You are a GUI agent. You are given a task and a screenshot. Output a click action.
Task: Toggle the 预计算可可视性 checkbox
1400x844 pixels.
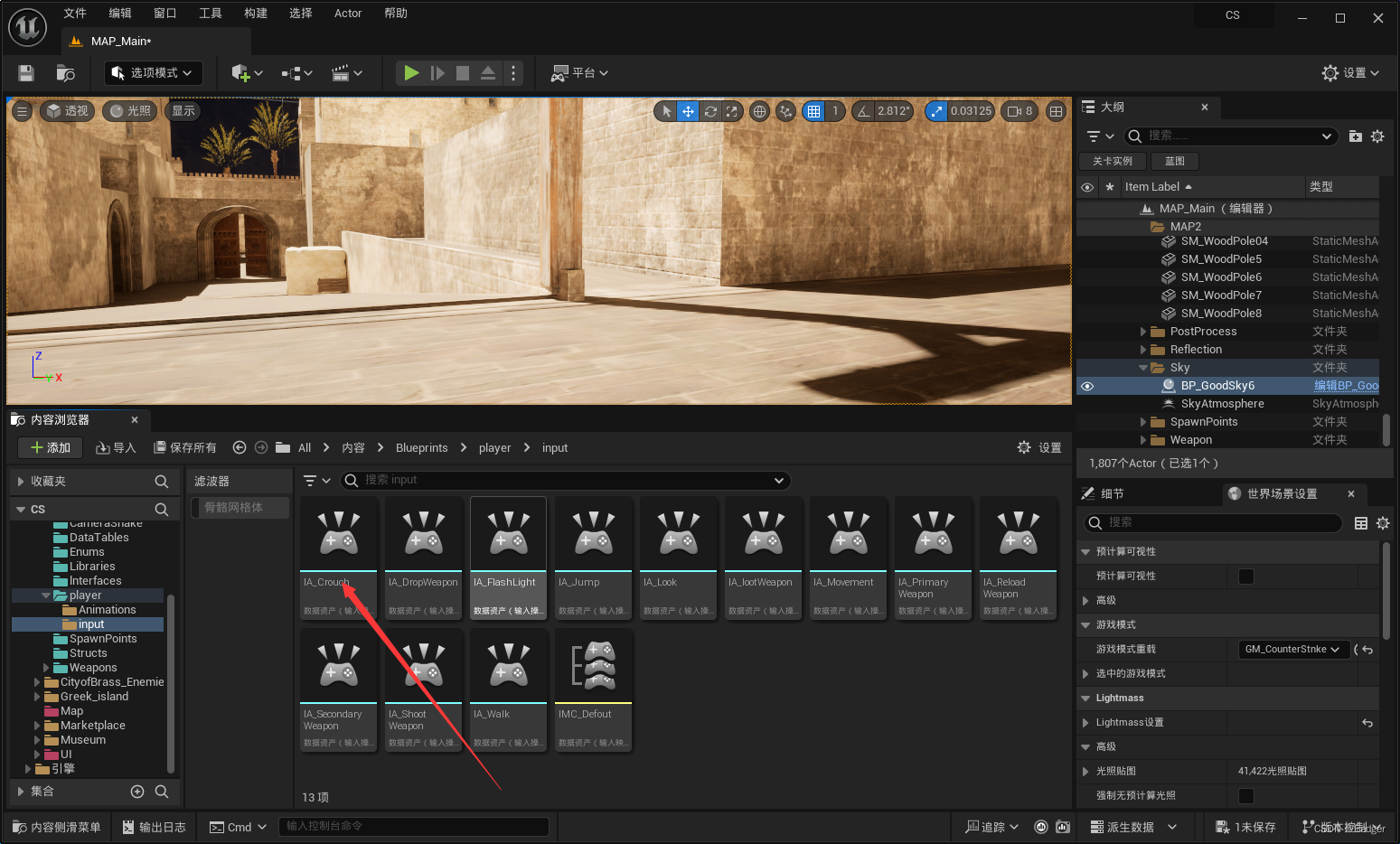[x=1245, y=576]
